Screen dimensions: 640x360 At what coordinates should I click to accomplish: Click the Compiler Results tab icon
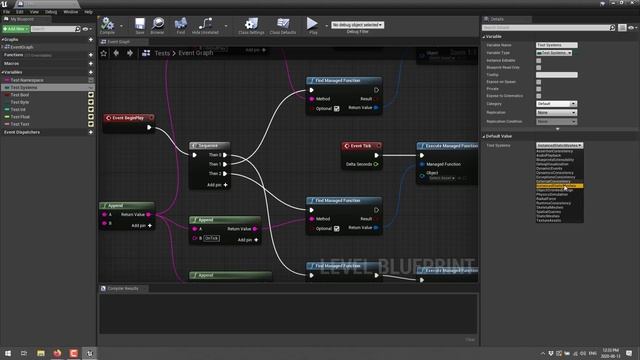[103, 289]
